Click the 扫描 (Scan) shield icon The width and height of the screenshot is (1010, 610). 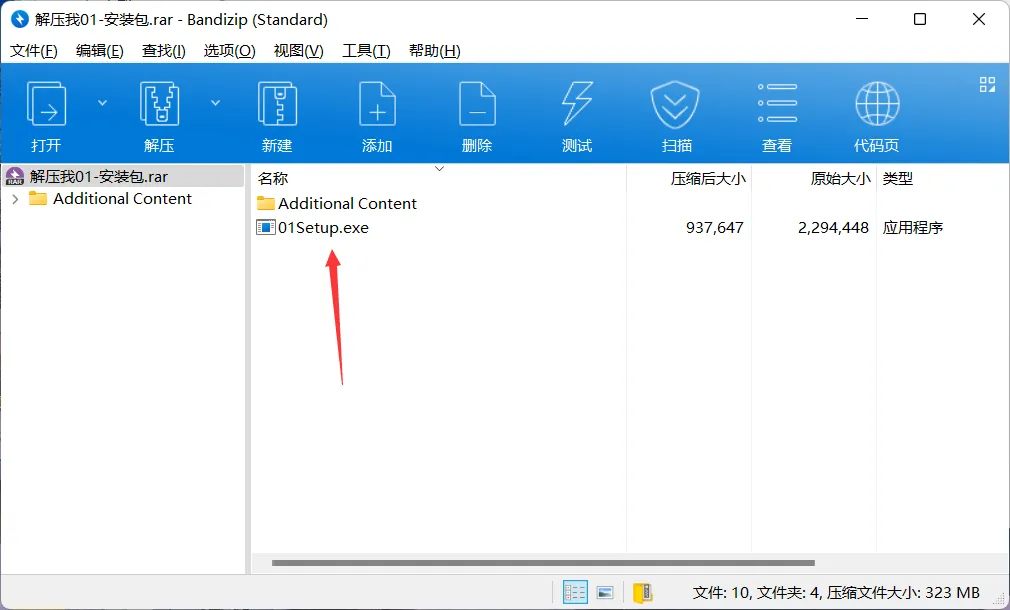677,105
